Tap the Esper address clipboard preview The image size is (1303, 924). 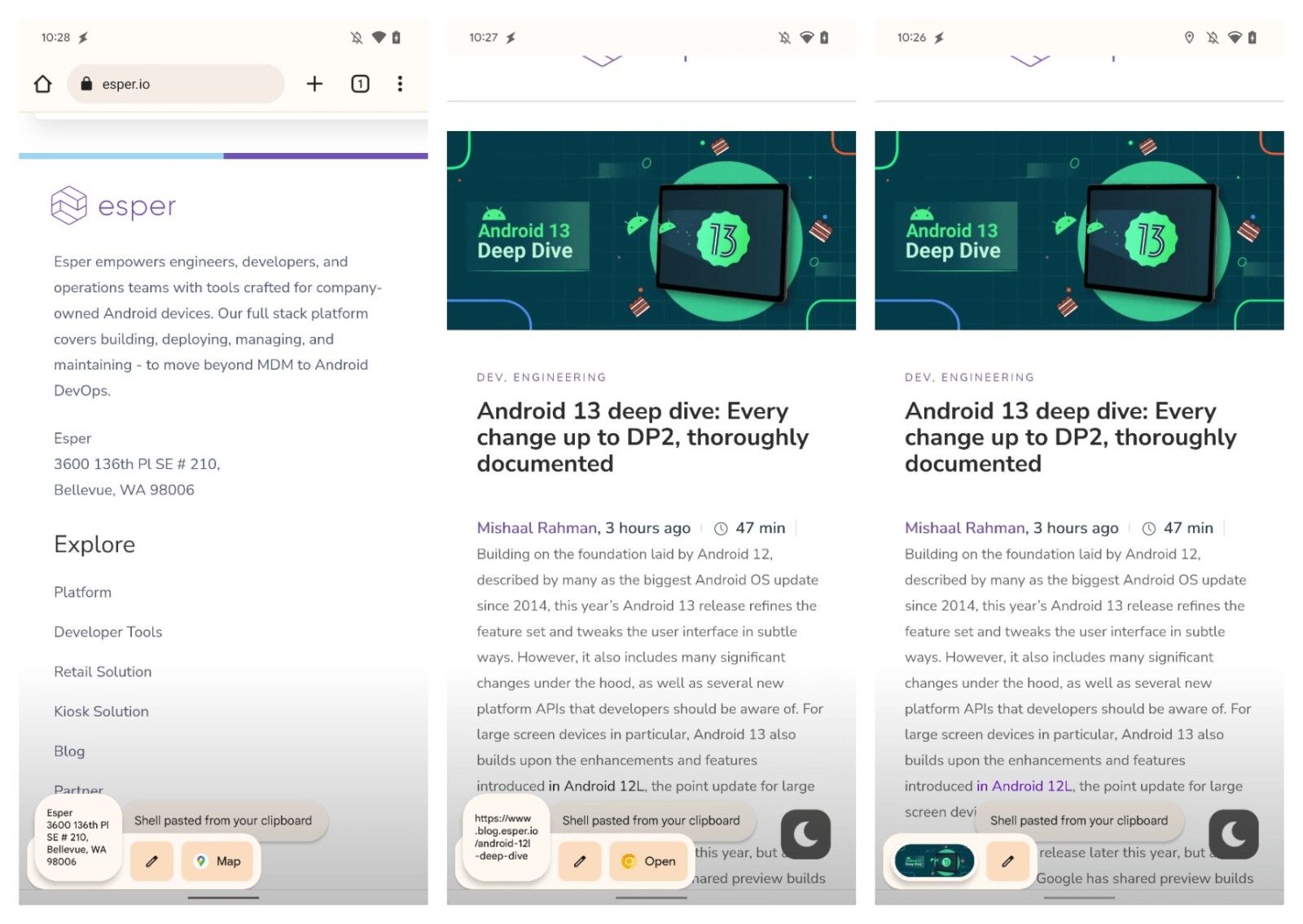pyautogui.click(x=77, y=838)
